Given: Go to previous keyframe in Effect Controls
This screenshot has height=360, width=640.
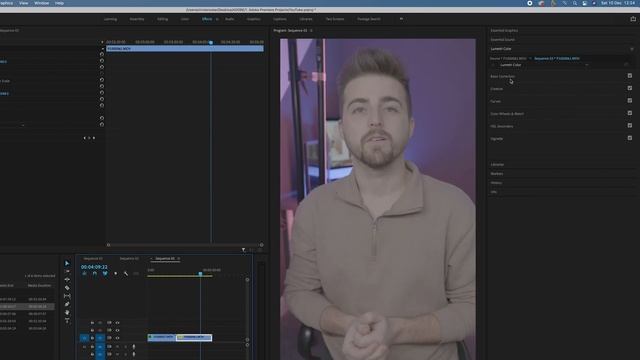Looking at the screenshot, I should click(x=84, y=138).
